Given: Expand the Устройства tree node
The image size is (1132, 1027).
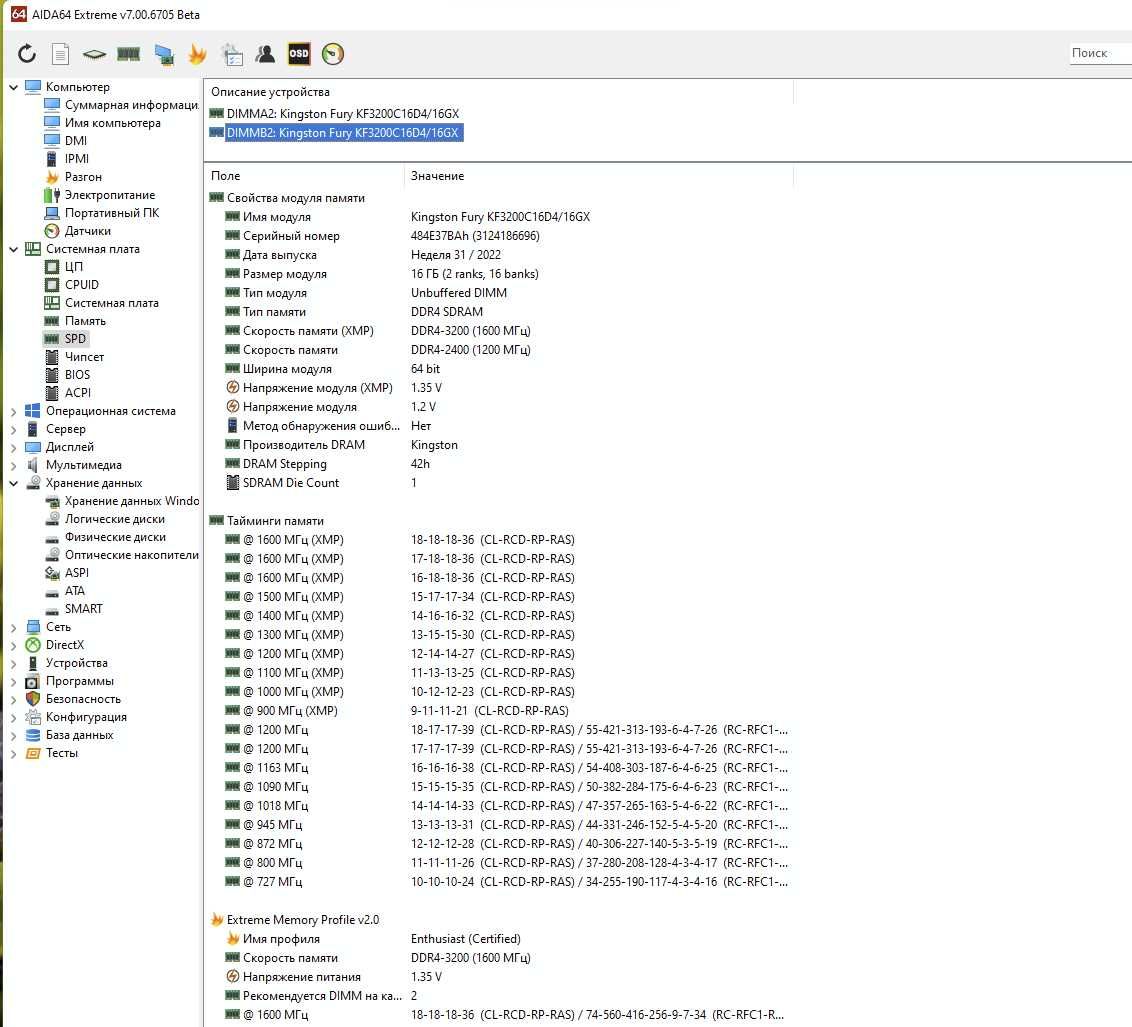Looking at the screenshot, I should (x=14, y=663).
